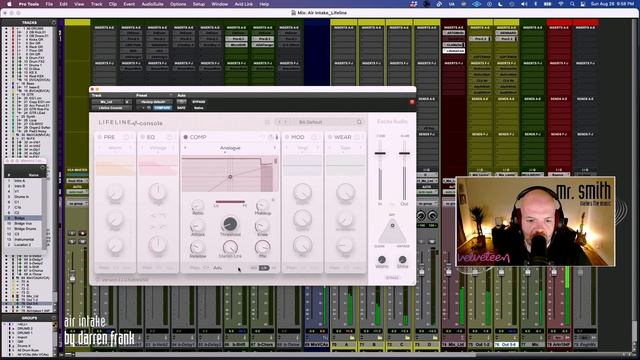Open macOS Spotlight search icon
The image size is (640, 360).
pyautogui.click(x=573, y=4)
